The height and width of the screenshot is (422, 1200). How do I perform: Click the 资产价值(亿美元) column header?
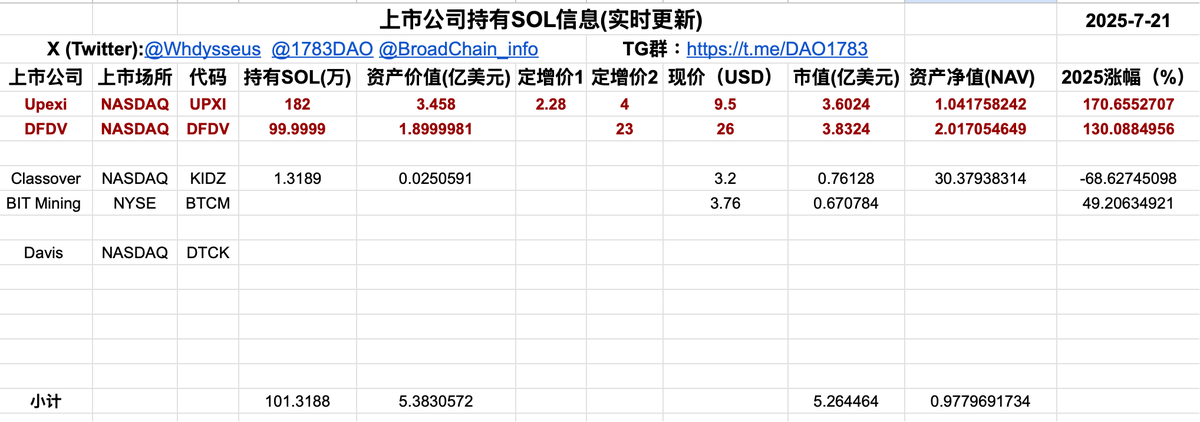(438, 77)
